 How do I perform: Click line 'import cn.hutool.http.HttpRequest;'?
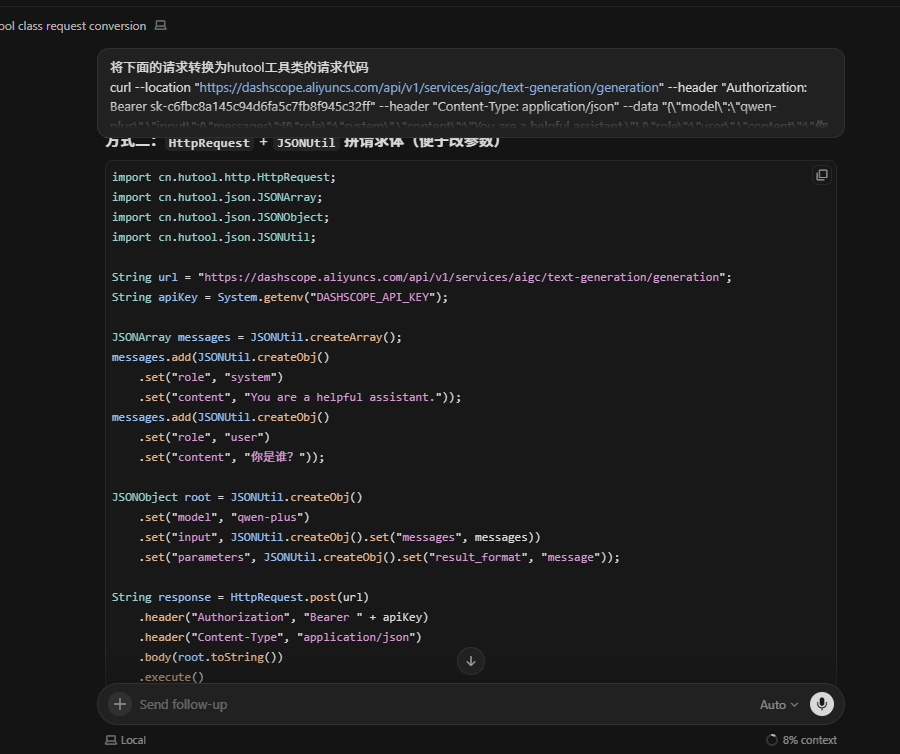[224, 177]
